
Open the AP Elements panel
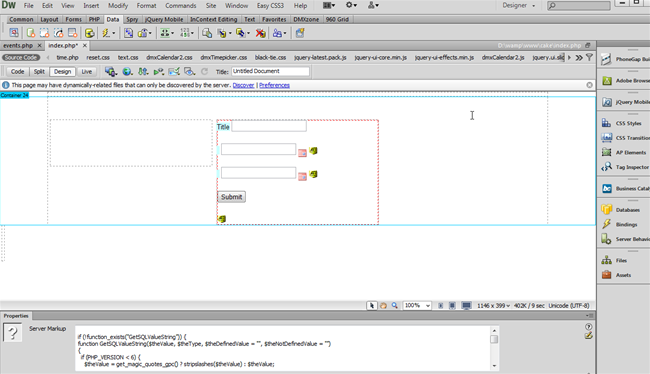[625, 152]
